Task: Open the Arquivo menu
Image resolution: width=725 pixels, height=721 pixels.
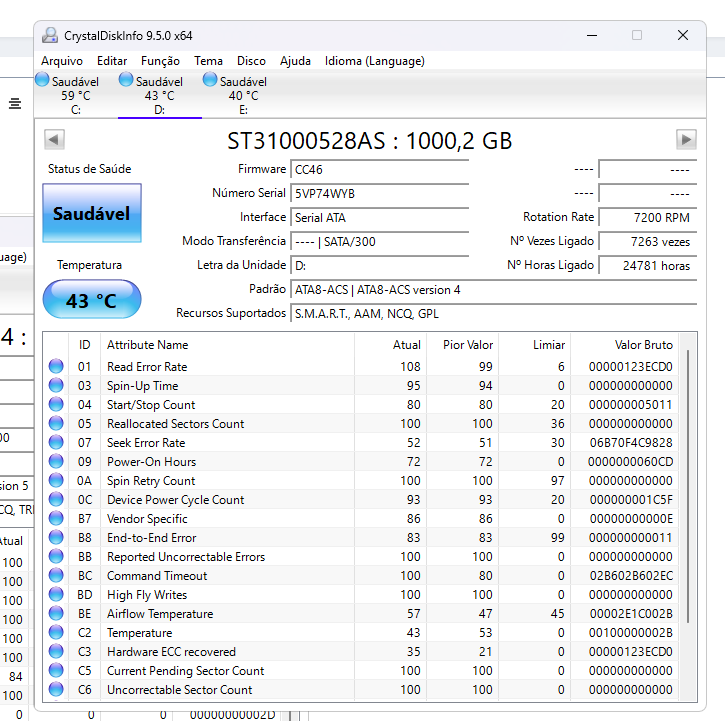Action: [x=62, y=61]
